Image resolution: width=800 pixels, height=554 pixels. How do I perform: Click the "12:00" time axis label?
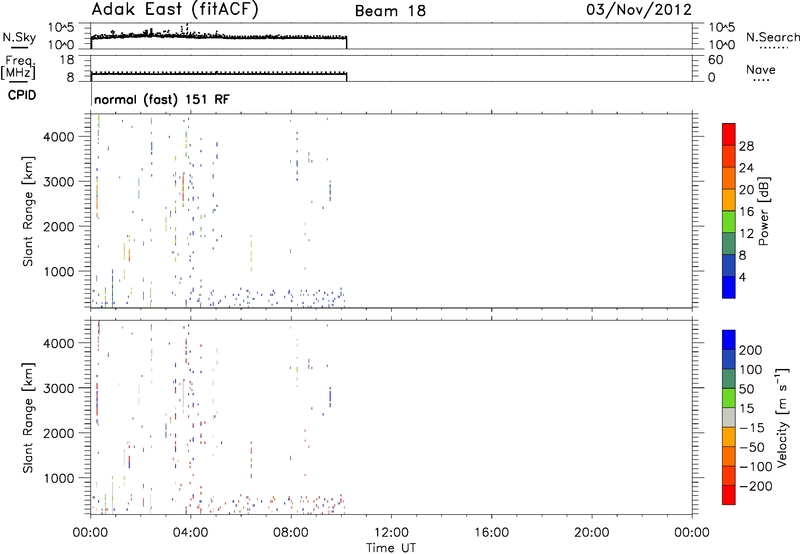391,533
